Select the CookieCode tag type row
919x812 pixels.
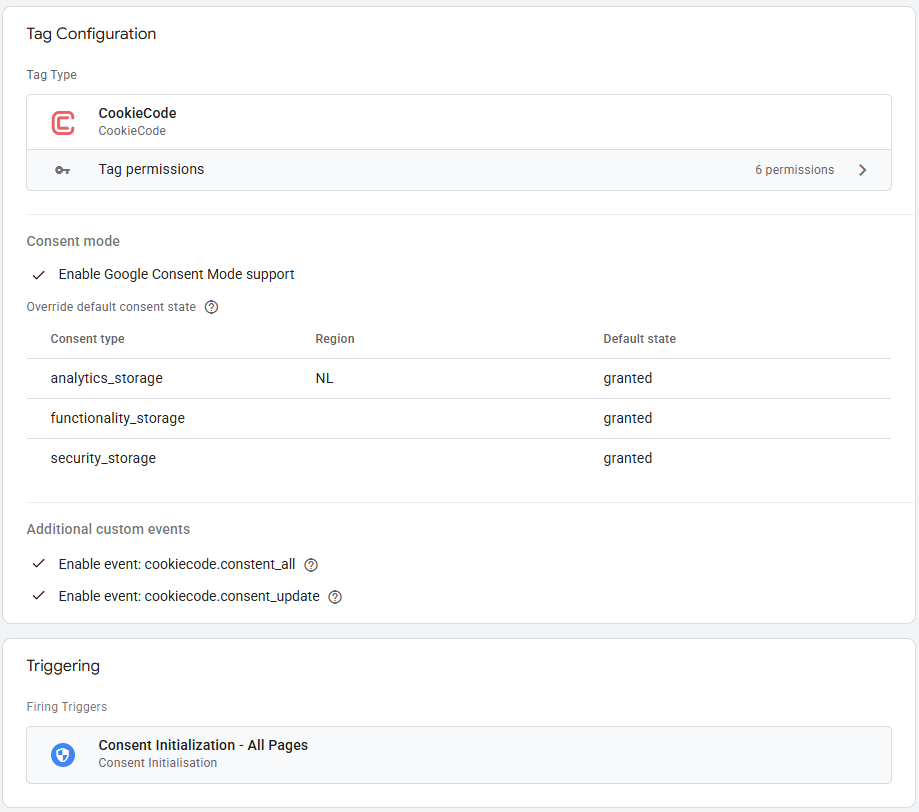click(458, 122)
